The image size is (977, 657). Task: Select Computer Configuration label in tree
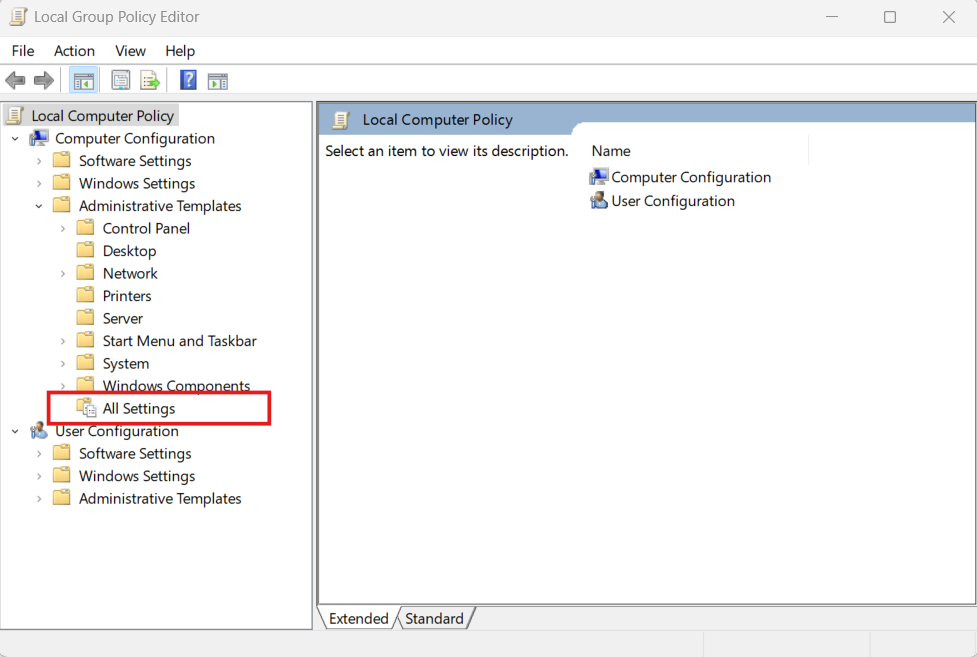[135, 138]
